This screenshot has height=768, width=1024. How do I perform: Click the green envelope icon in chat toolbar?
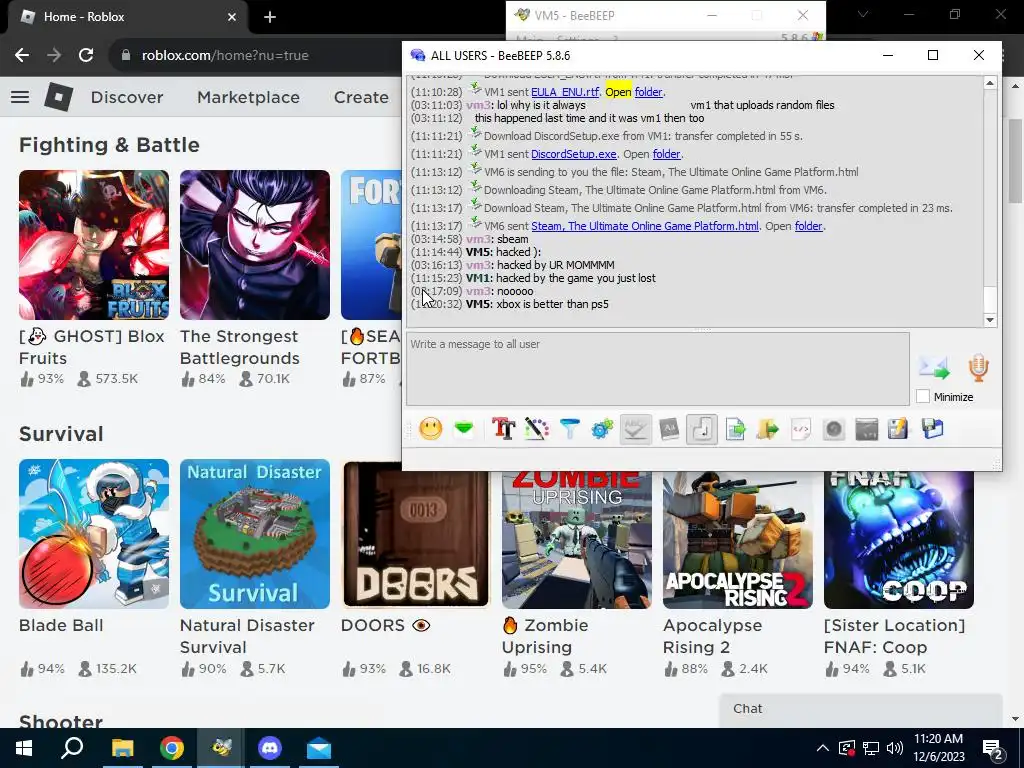point(464,429)
